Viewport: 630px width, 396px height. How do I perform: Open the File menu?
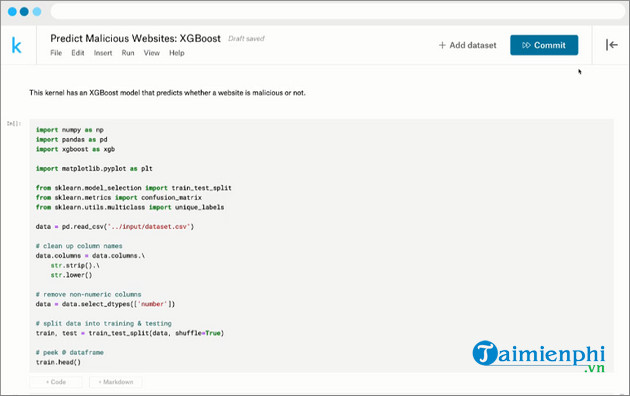pyautogui.click(x=56, y=53)
